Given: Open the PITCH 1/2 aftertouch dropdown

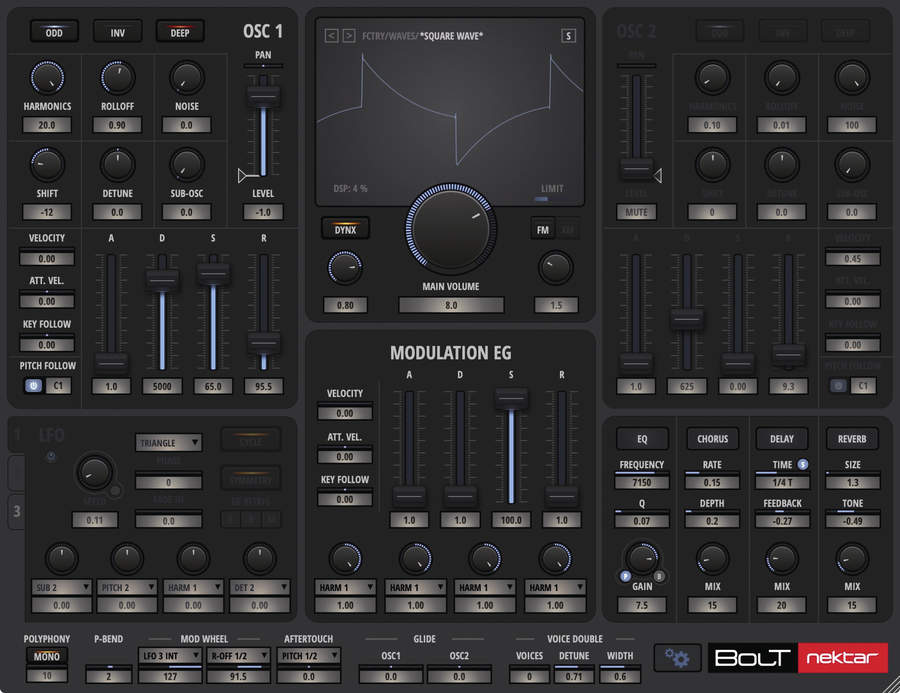Looking at the screenshot, I should point(309,656).
